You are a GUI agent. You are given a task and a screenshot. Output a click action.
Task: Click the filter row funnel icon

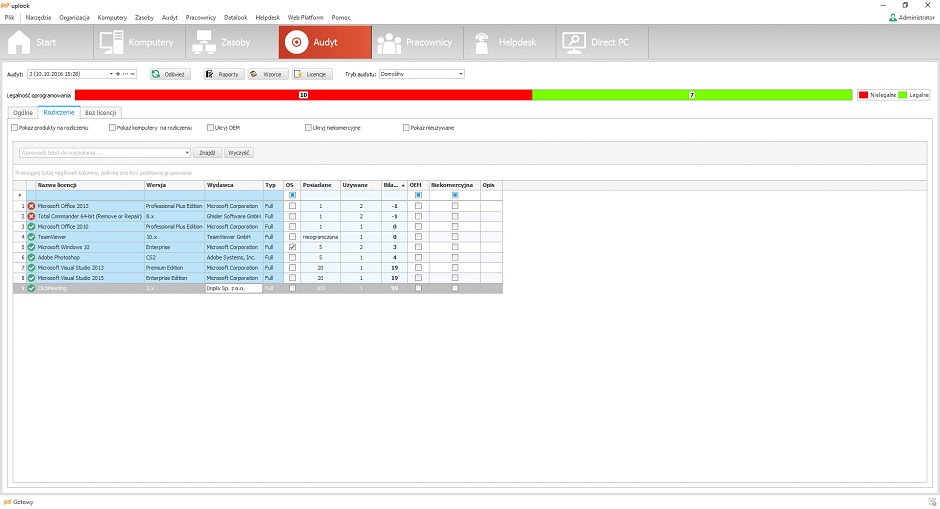coord(20,195)
